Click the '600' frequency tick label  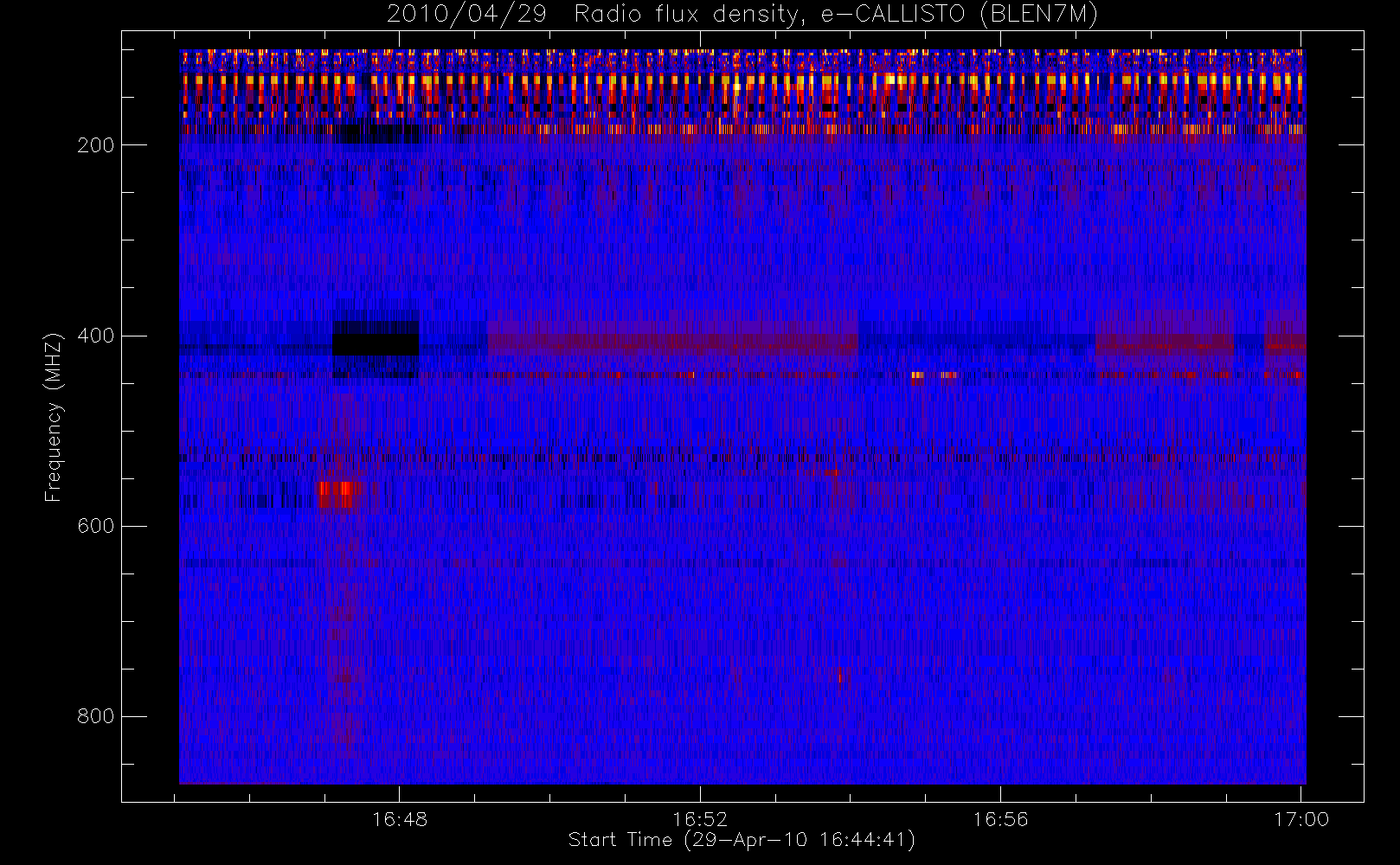[x=95, y=526]
